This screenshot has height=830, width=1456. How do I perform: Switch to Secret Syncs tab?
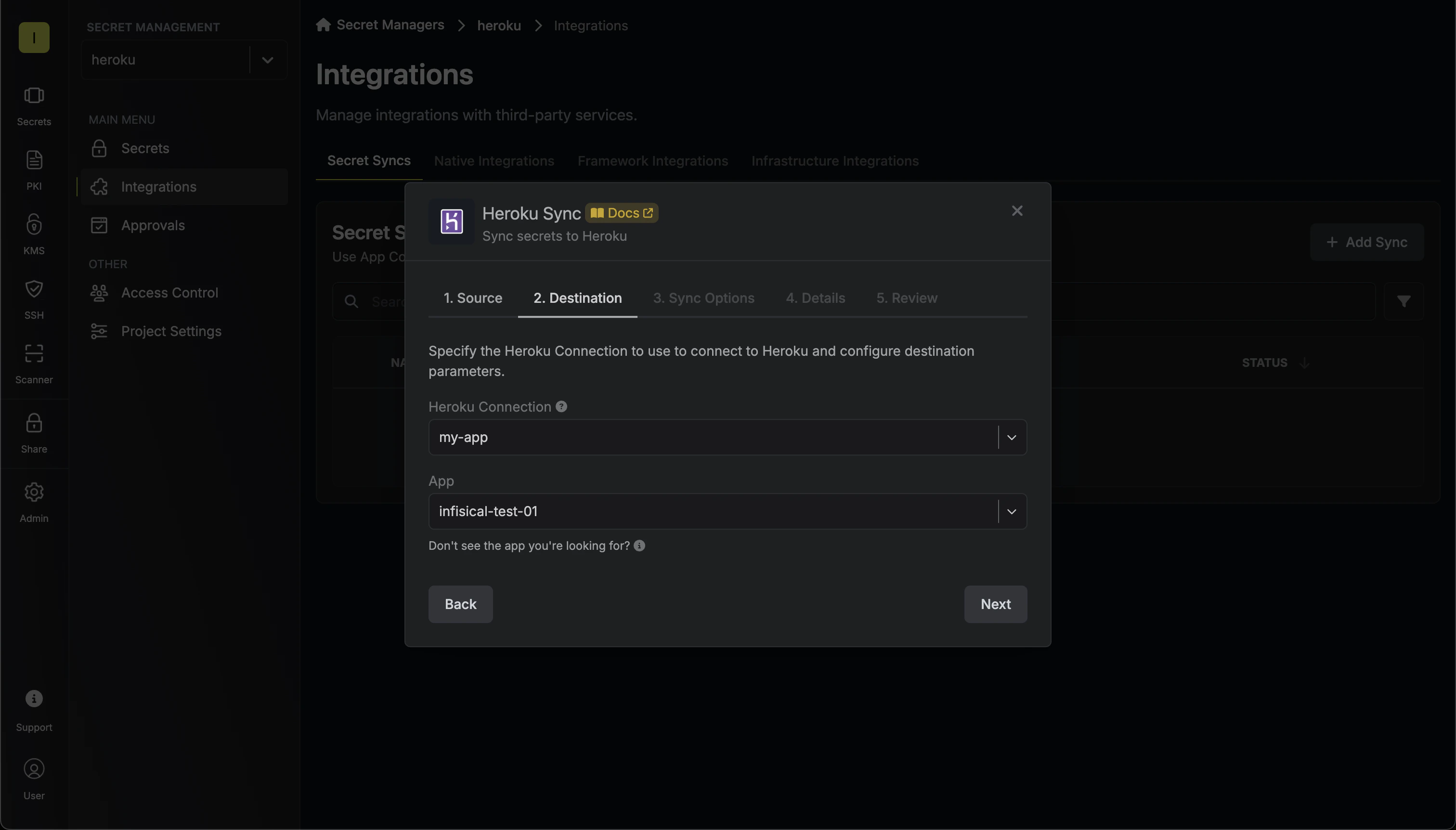pyautogui.click(x=369, y=161)
